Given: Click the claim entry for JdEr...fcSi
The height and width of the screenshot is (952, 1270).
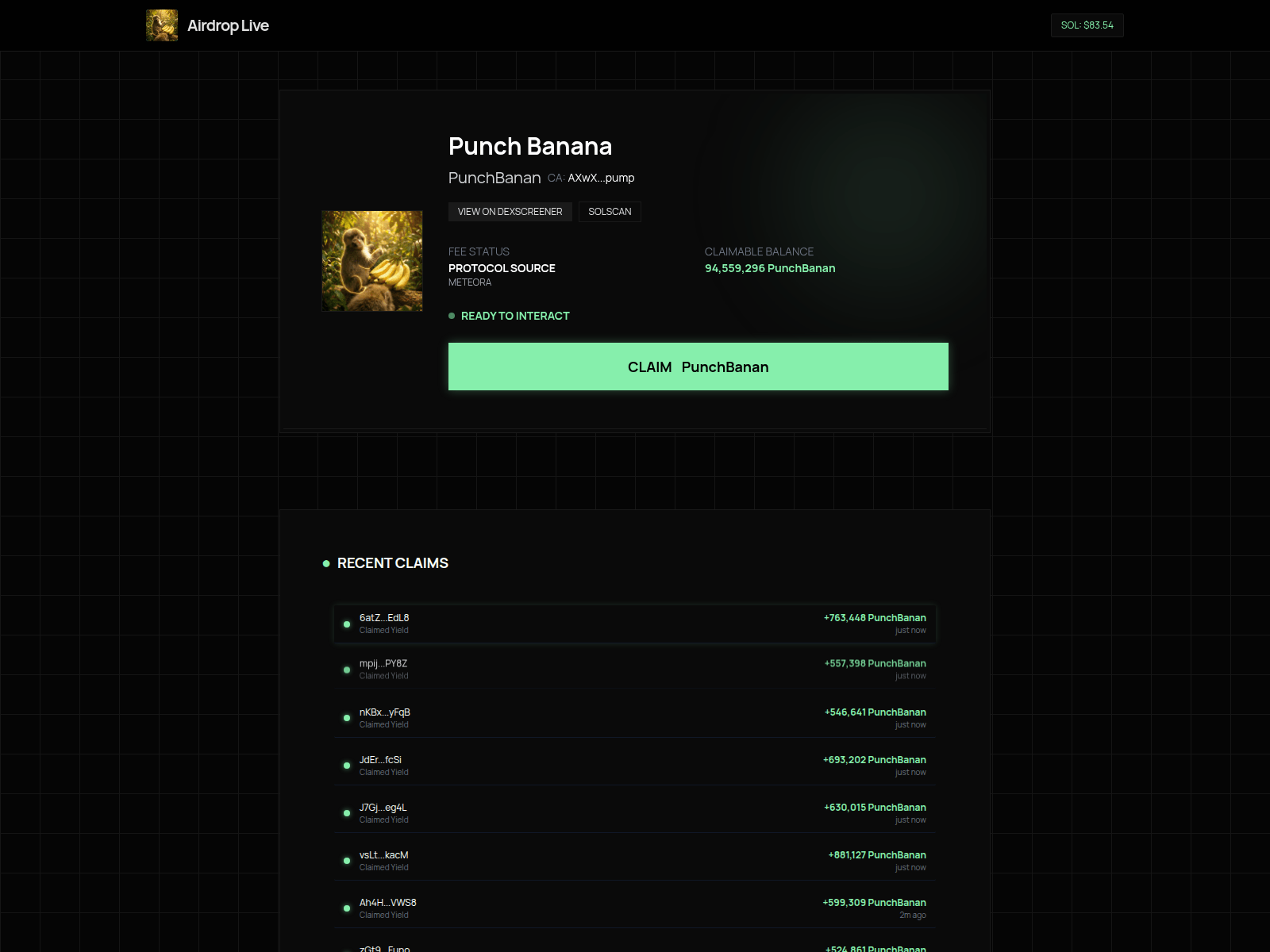Looking at the screenshot, I should click(635, 765).
